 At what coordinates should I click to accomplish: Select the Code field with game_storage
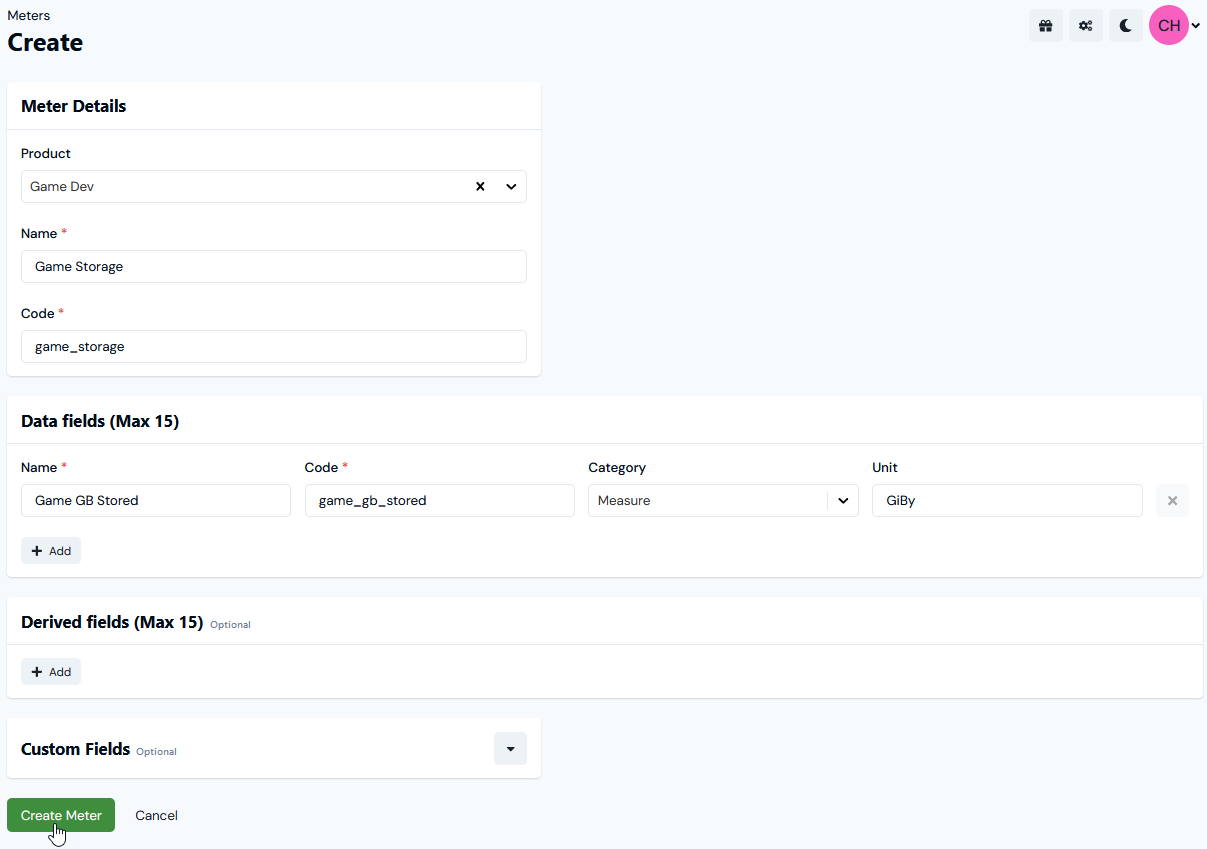274,346
